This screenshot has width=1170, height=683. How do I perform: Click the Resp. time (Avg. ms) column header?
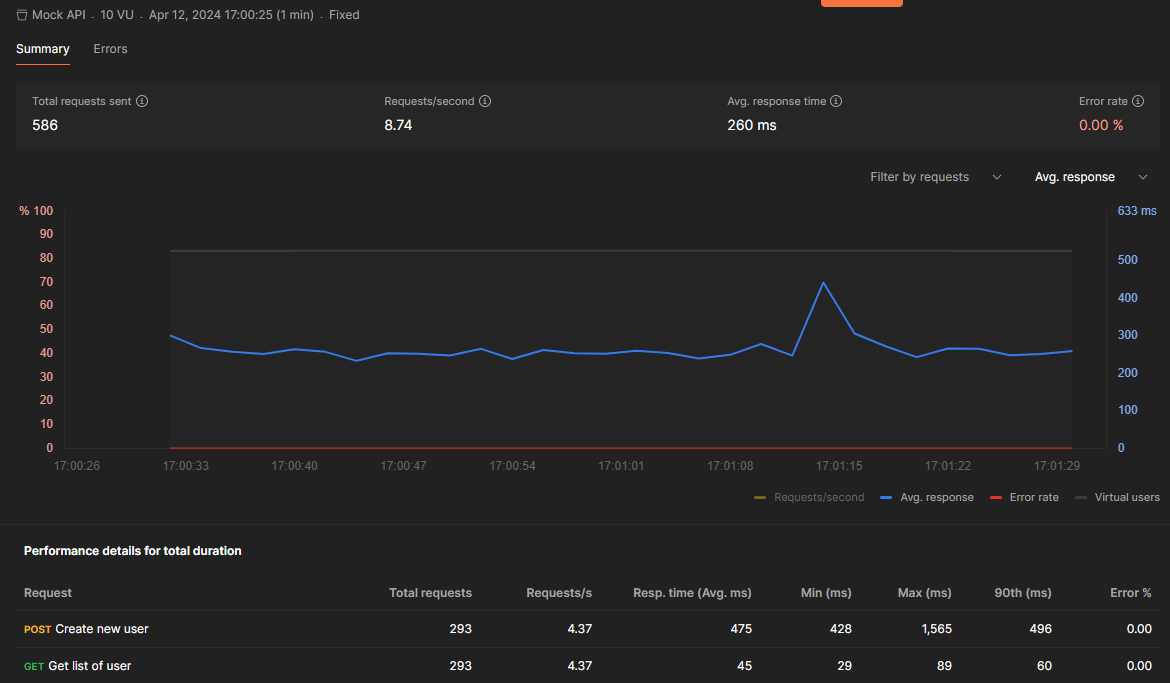[x=692, y=593]
